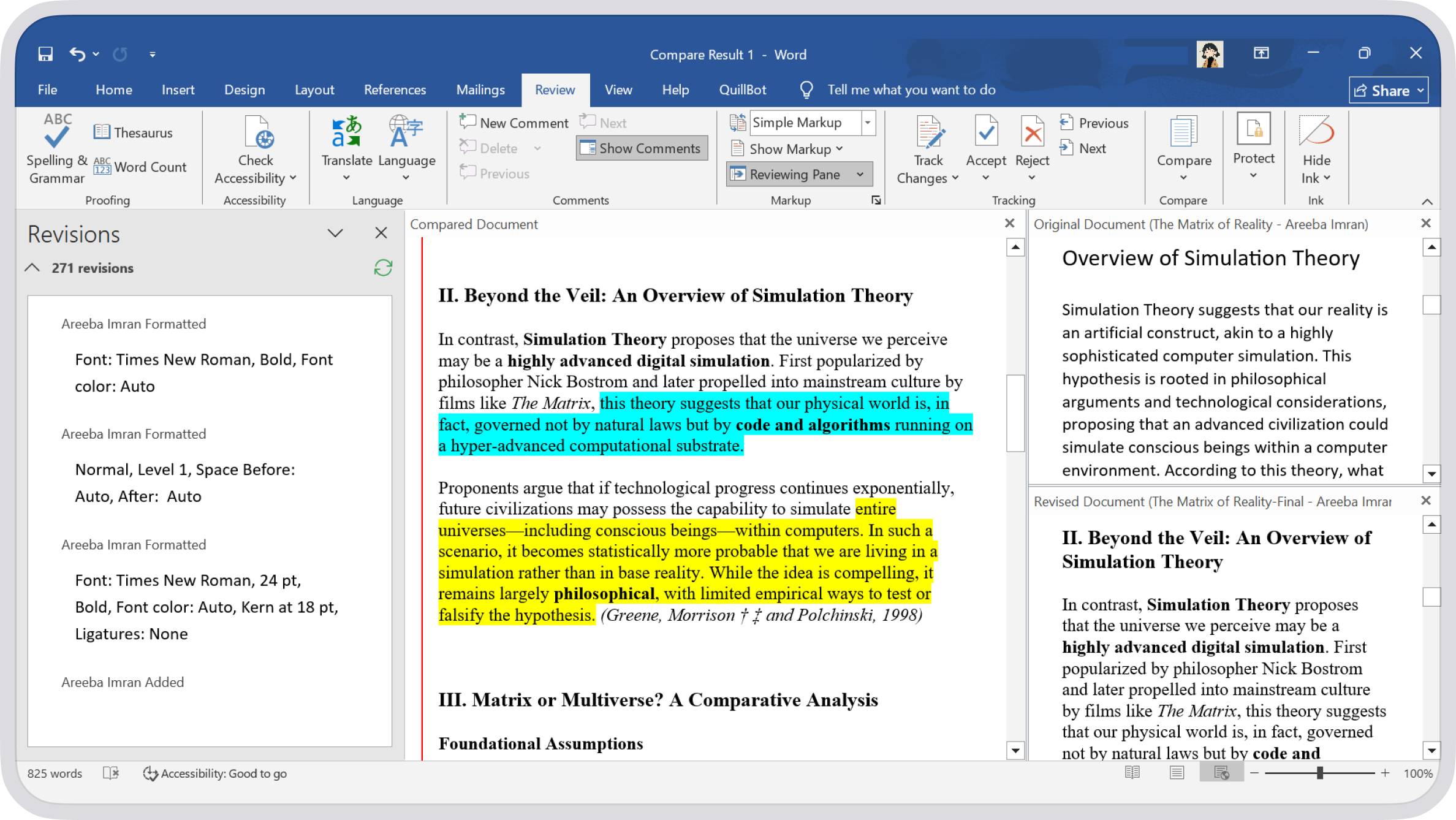Go to Previous change in Tracking
Viewport: 1456px width, 820px height.
click(1094, 123)
